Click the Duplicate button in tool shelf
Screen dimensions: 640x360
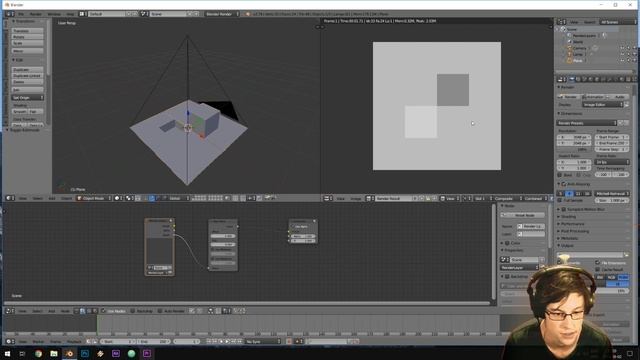28,70
